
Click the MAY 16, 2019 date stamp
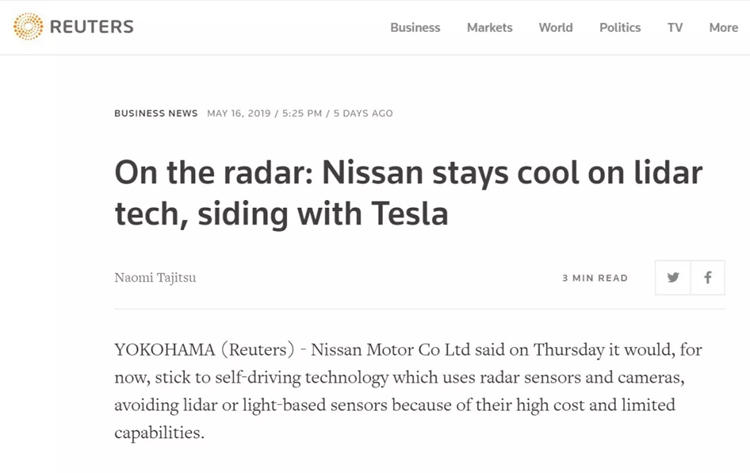click(x=239, y=113)
